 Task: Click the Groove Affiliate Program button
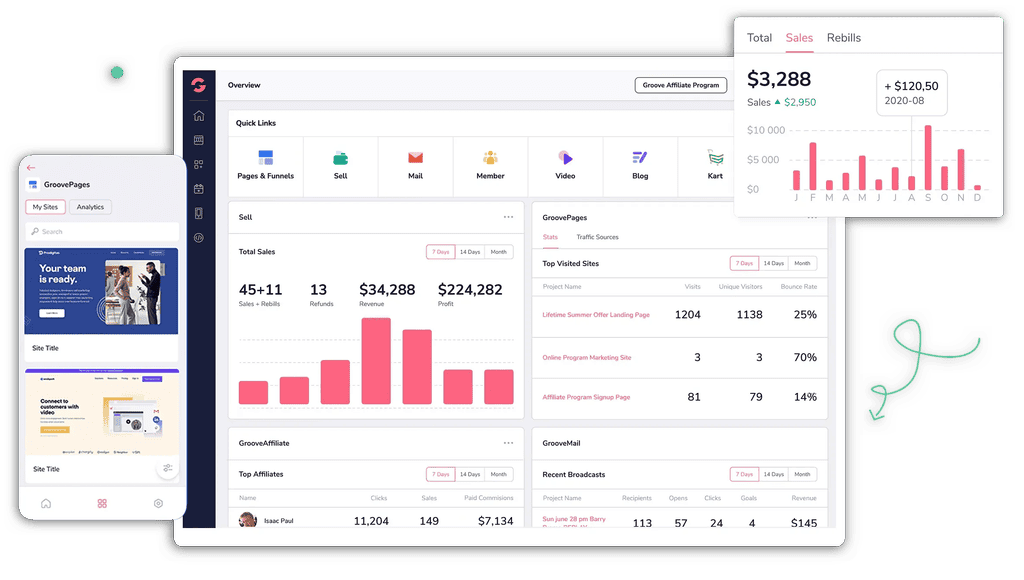(x=680, y=85)
